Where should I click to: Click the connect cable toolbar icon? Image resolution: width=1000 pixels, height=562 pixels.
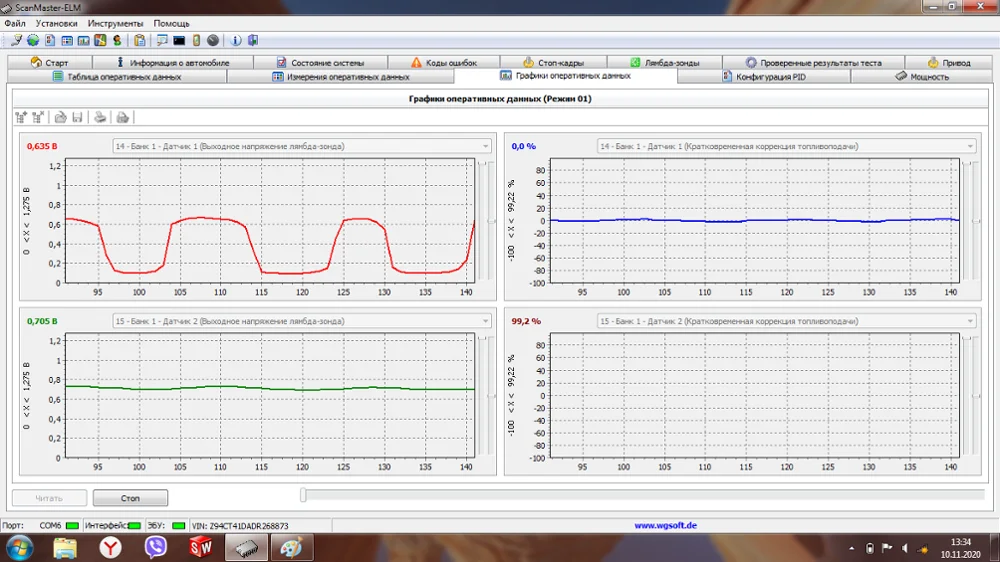click(x=16, y=40)
